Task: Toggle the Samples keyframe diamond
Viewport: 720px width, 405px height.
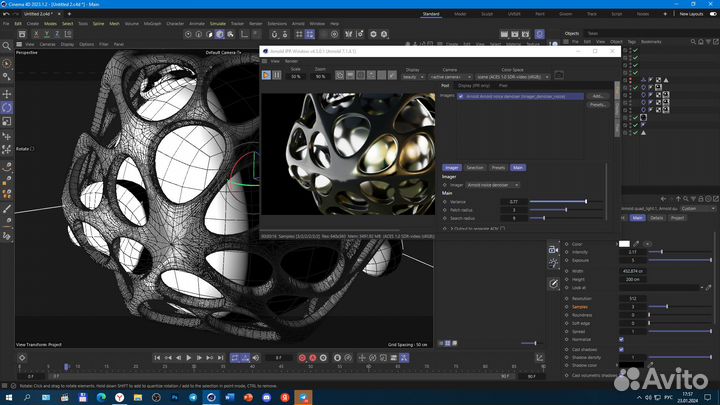Action: (567, 307)
